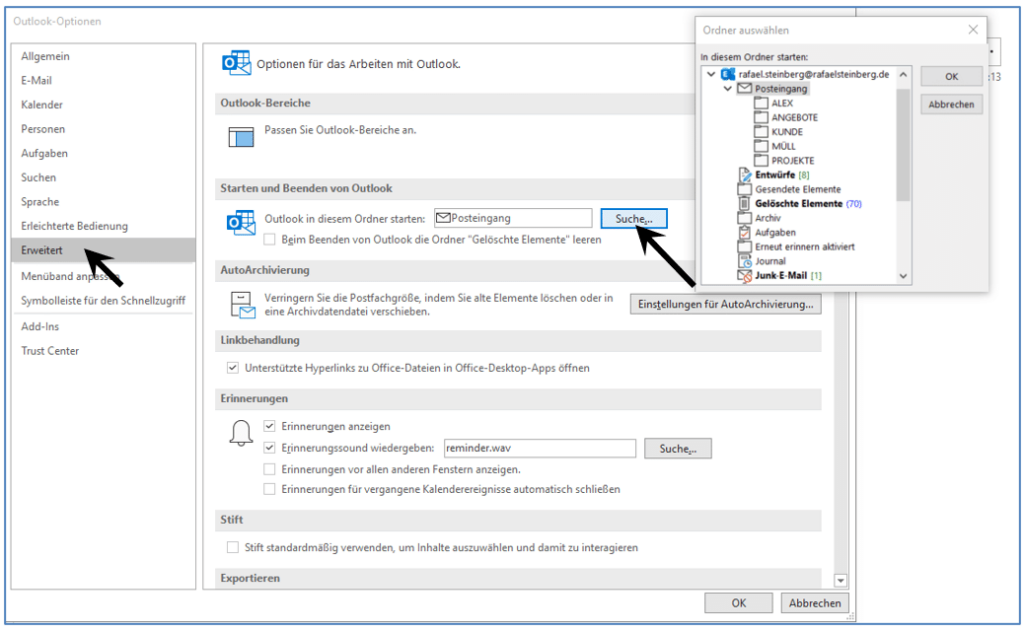Image resolution: width=1024 pixels, height=632 pixels.
Task: Click folder tree scrollbar up arrow
Action: (x=903, y=74)
